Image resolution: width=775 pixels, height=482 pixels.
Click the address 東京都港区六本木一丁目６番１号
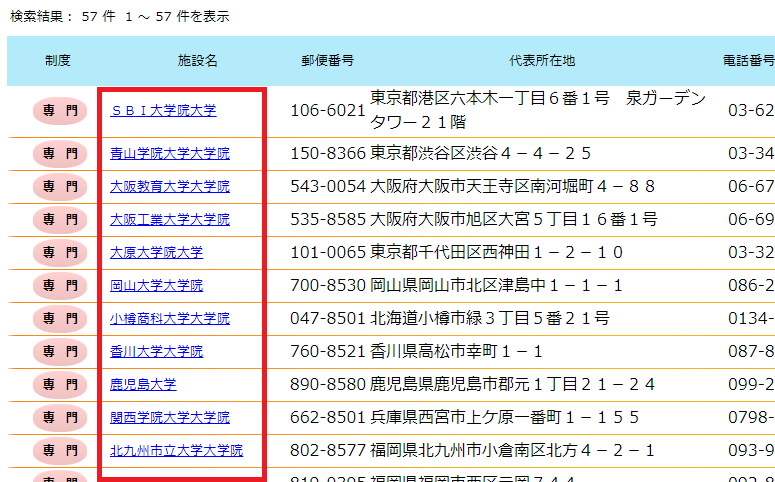coord(490,99)
